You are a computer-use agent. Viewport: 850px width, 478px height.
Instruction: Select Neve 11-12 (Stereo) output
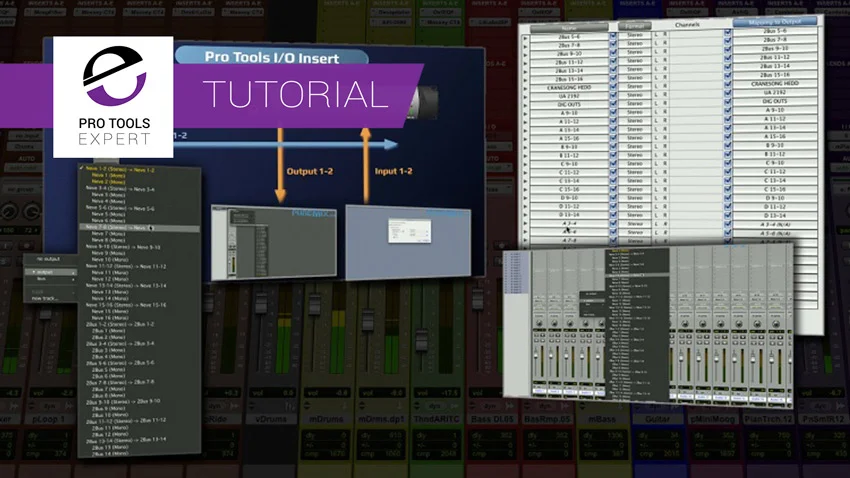coord(126,267)
